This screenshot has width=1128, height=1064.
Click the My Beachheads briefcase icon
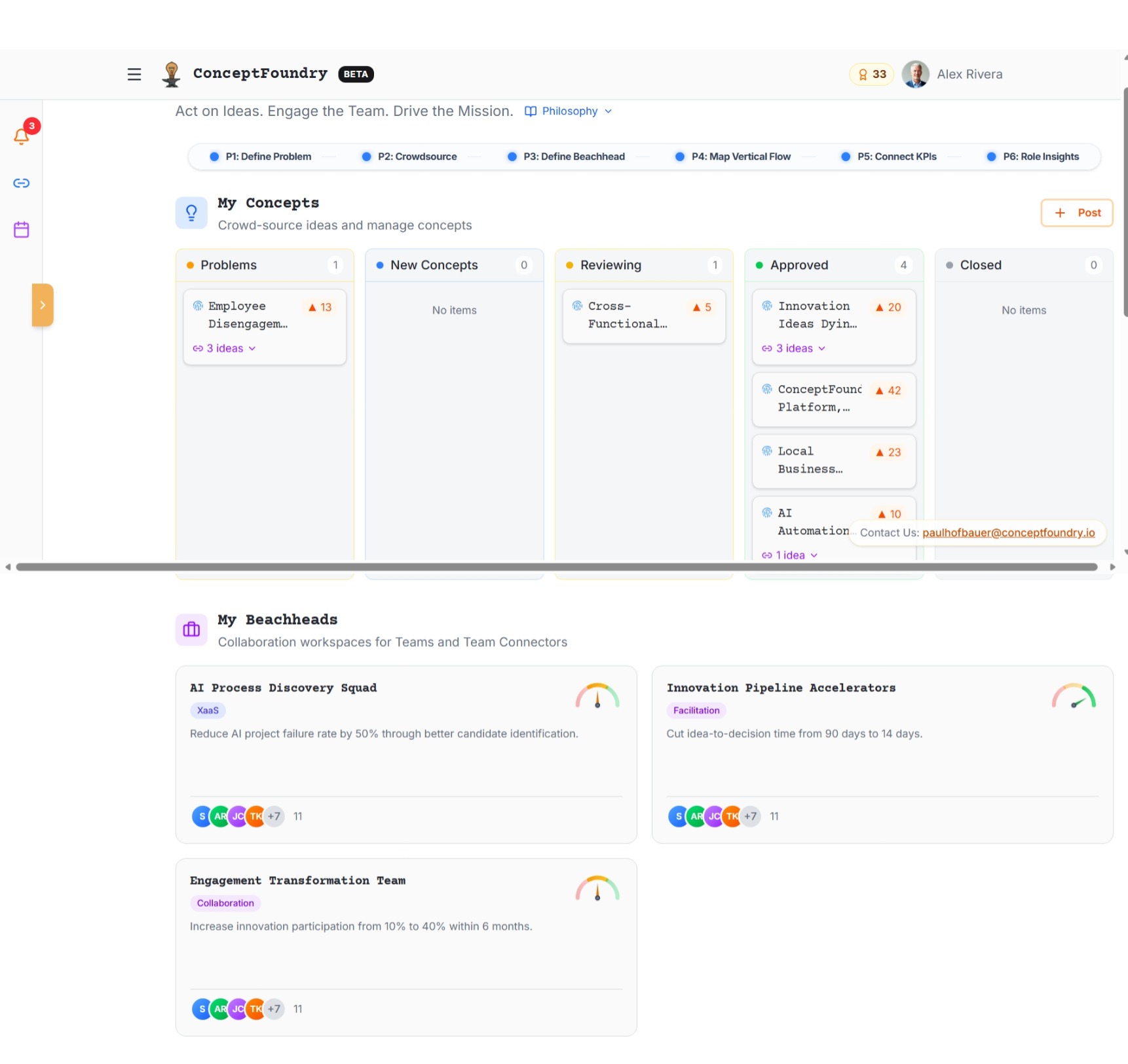191,629
